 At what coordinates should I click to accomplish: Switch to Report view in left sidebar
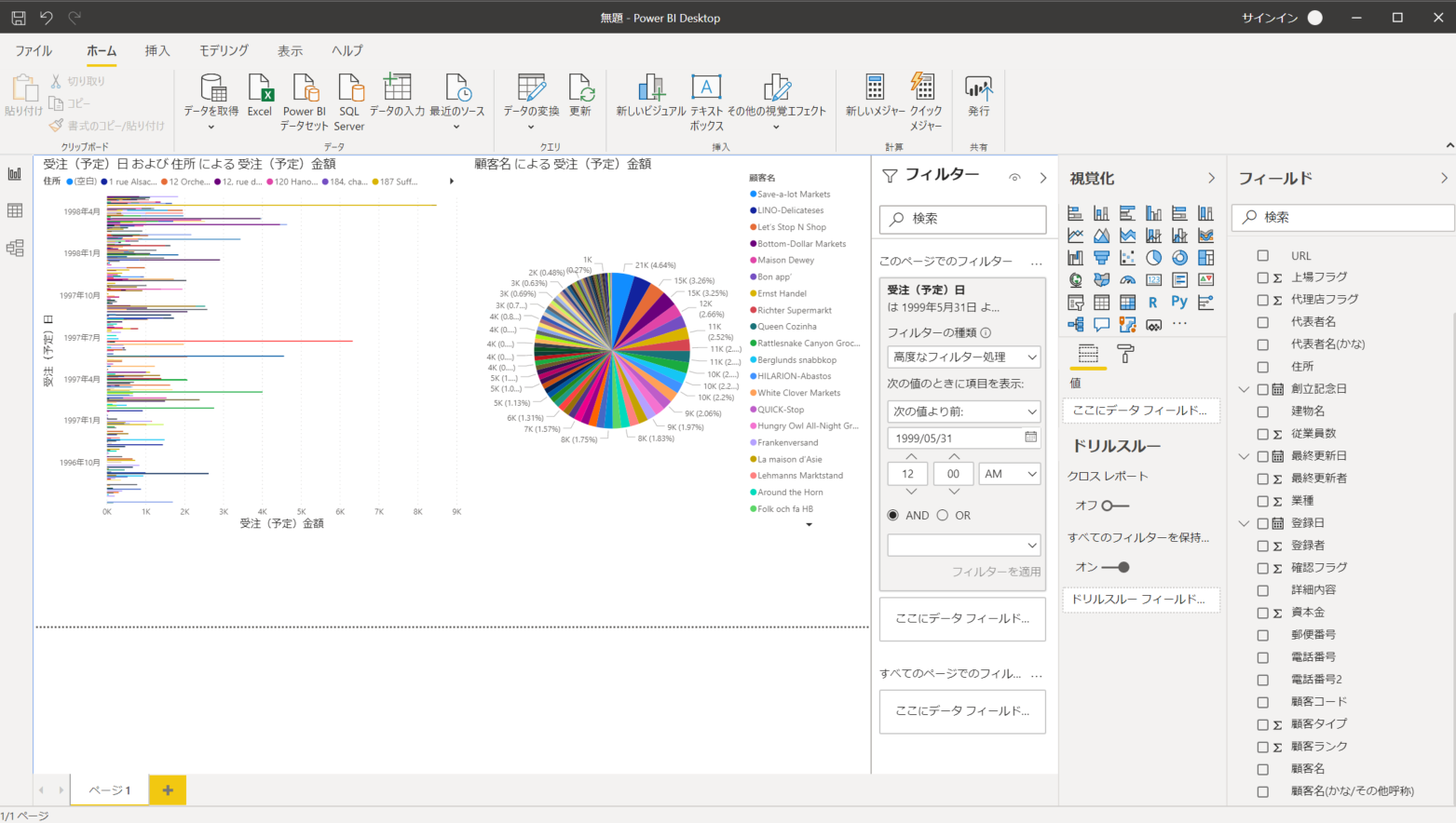point(15,174)
